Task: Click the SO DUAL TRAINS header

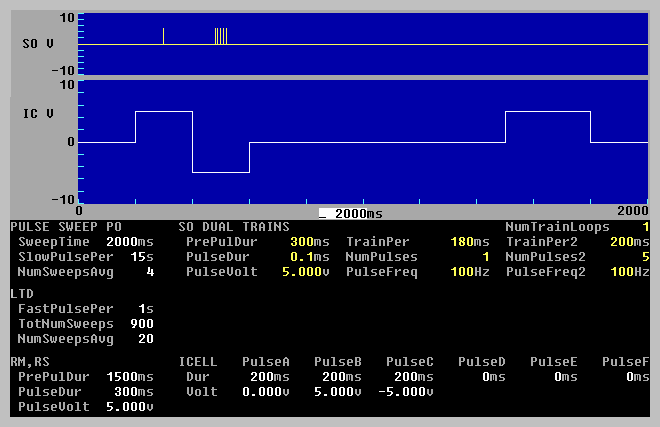Action: pyautogui.click(x=233, y=227)
